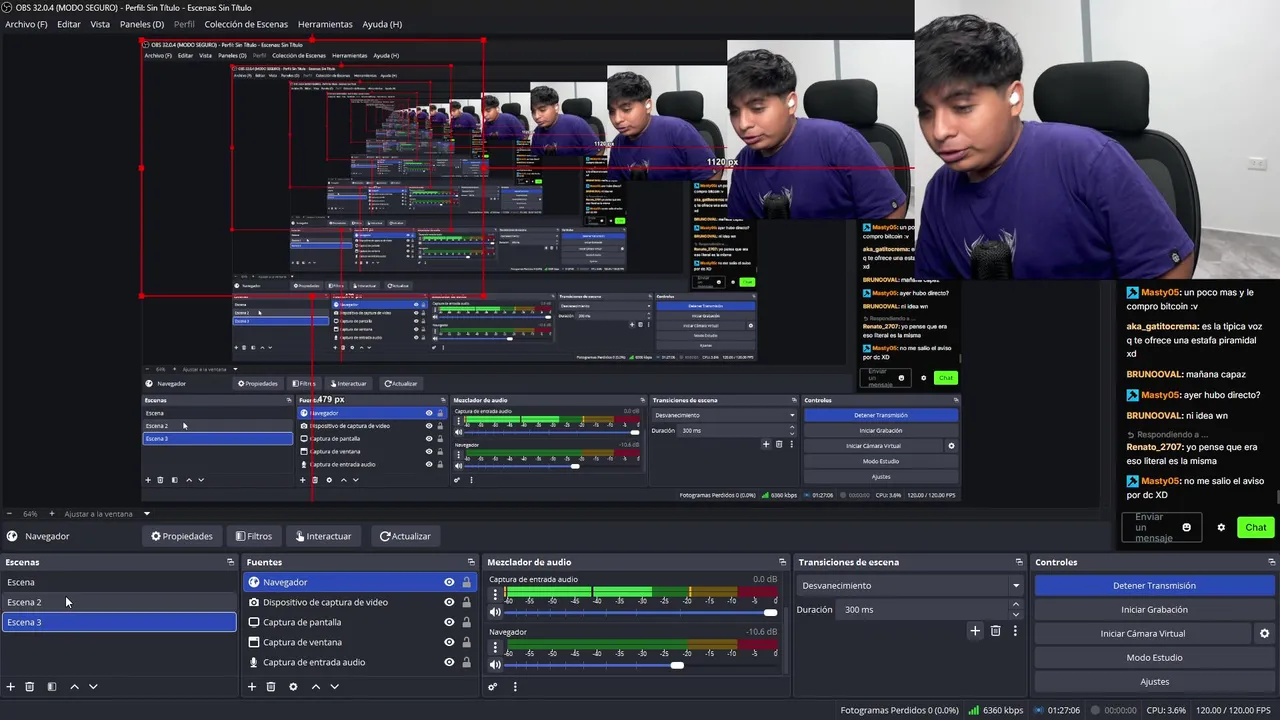The image size is (1280, 720).
Task: Toggle lock on Navegador source
Action: (x=466, y=582)
